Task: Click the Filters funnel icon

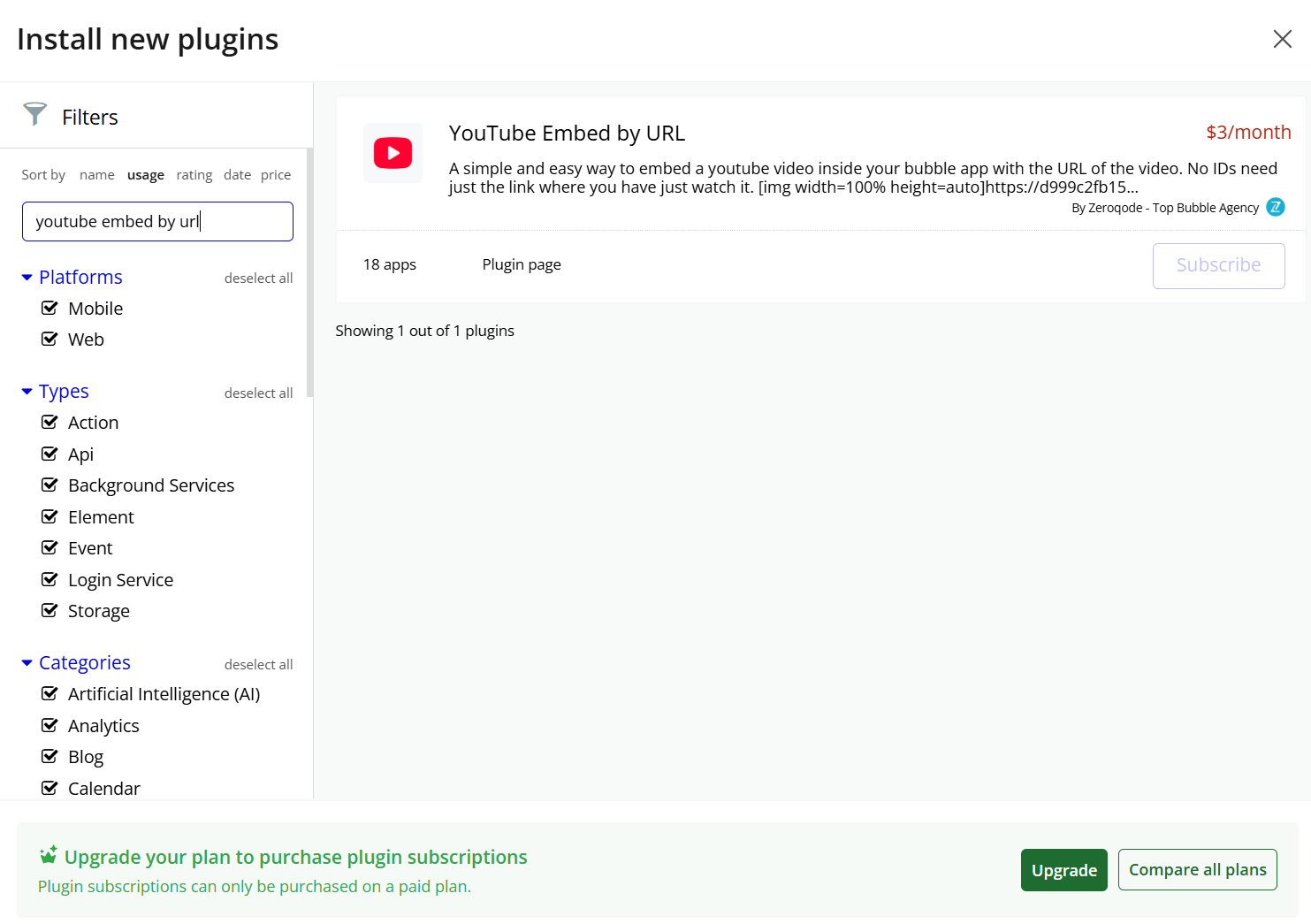Action: coord(35,114)
